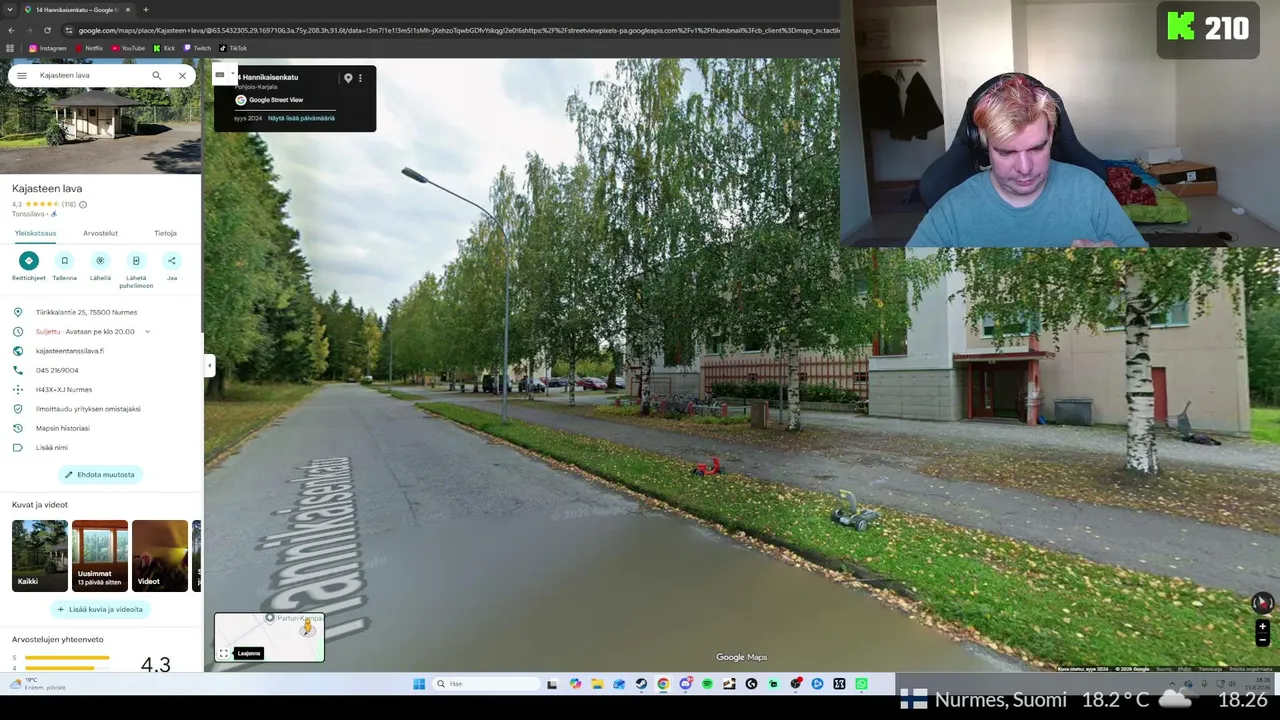The height and width of the screenshot is (720, 1280).
Task: Click the Street View compass
Action: pos(1262,603)
